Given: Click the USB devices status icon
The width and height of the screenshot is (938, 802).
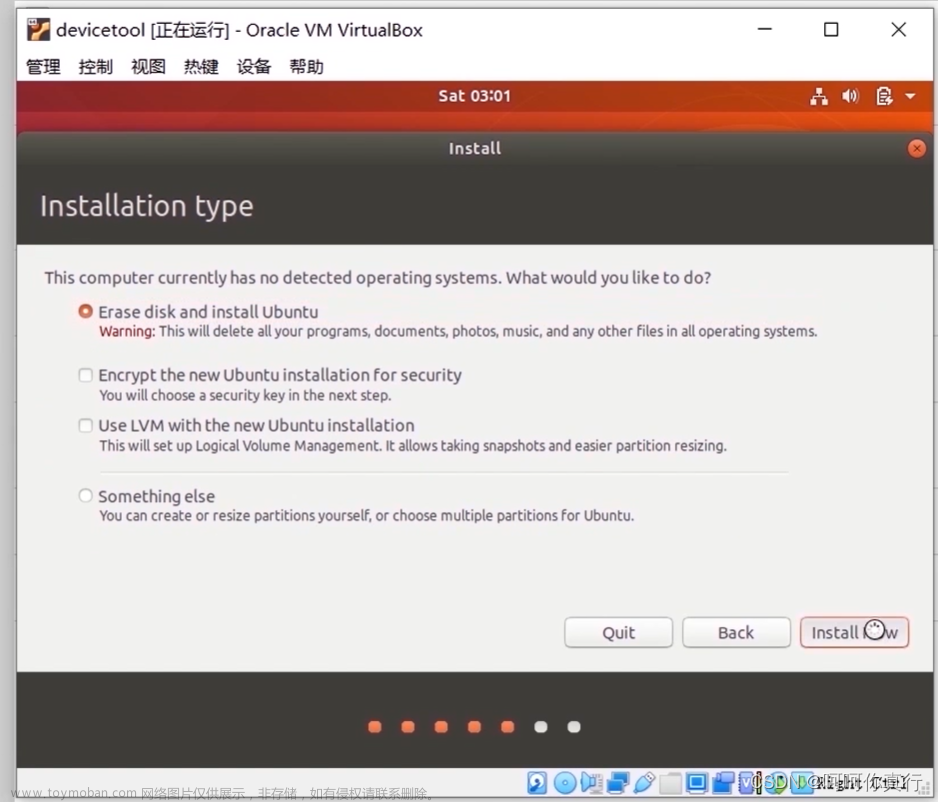Looking at the screenshot, I should 644,782.
